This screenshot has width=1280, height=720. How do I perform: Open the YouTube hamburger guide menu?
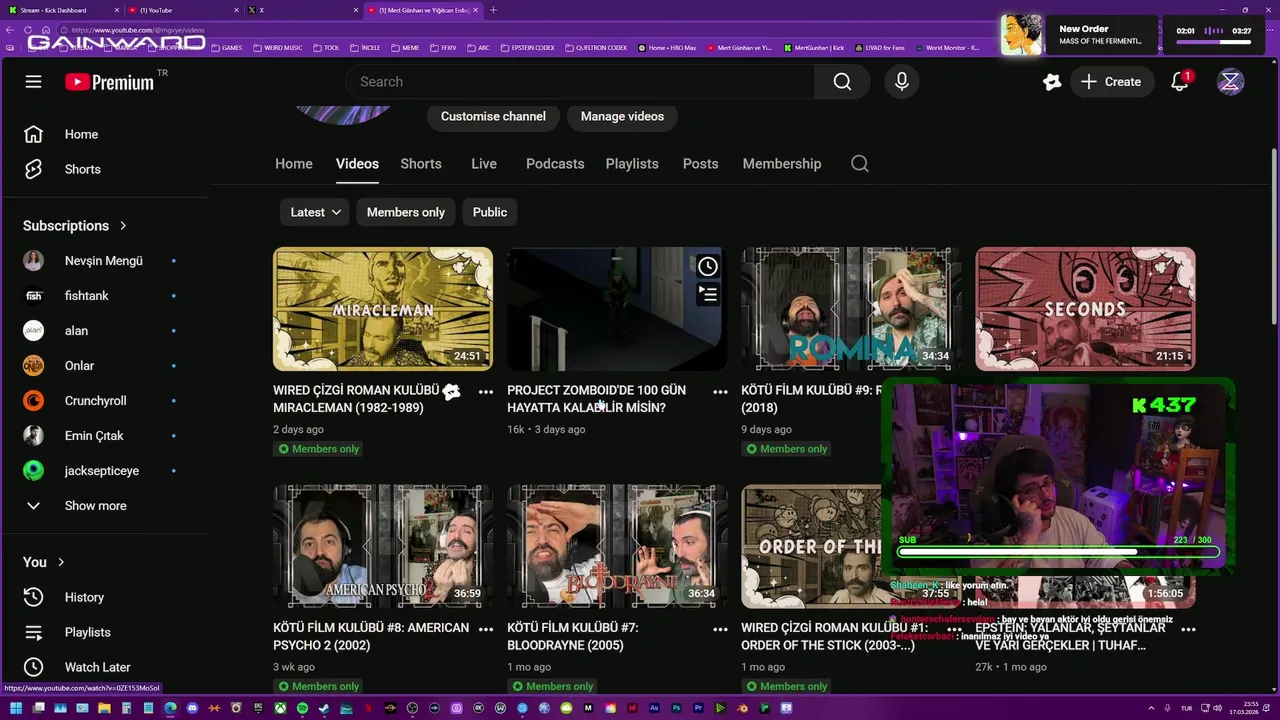33,82
